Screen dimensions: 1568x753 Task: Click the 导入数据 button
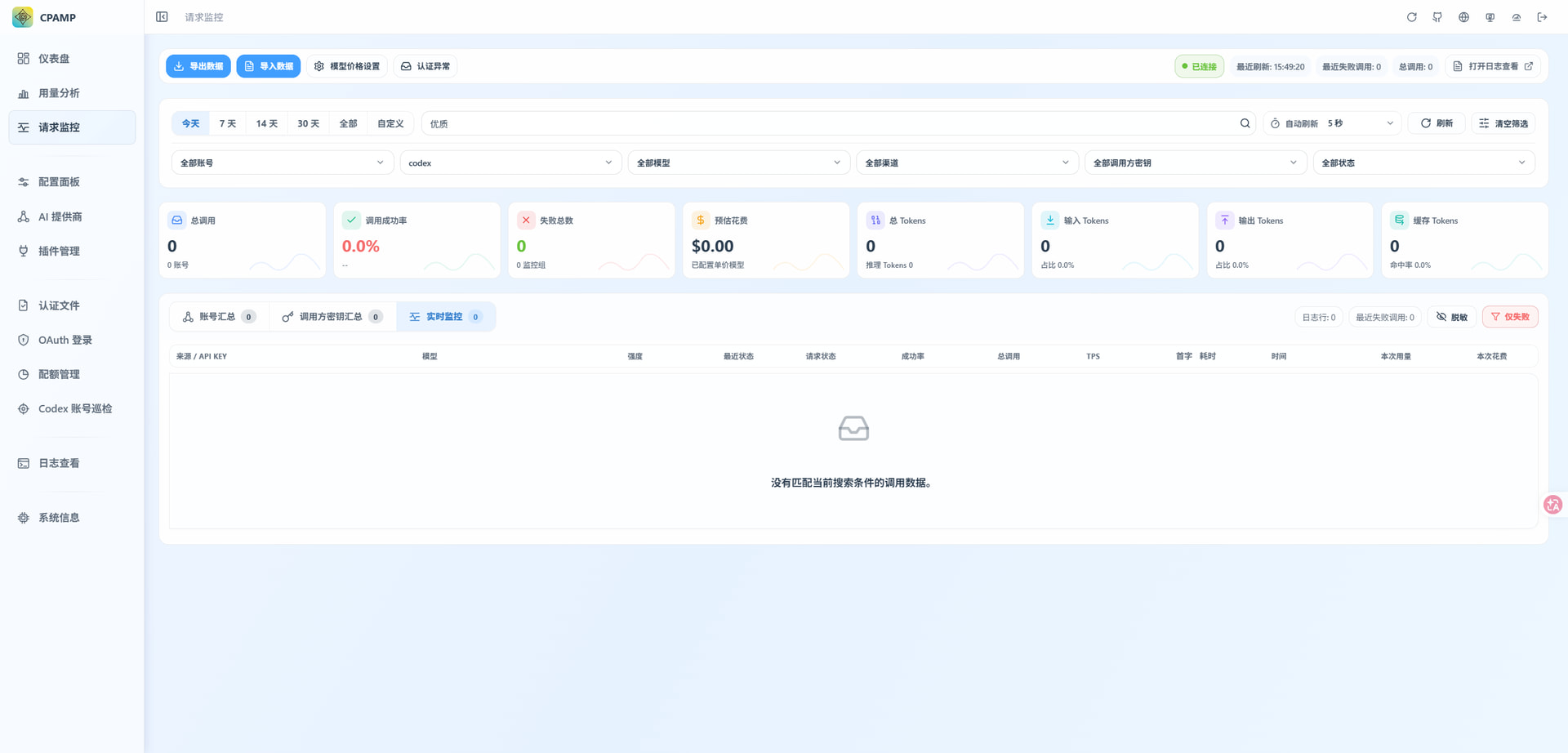(269, 66)
